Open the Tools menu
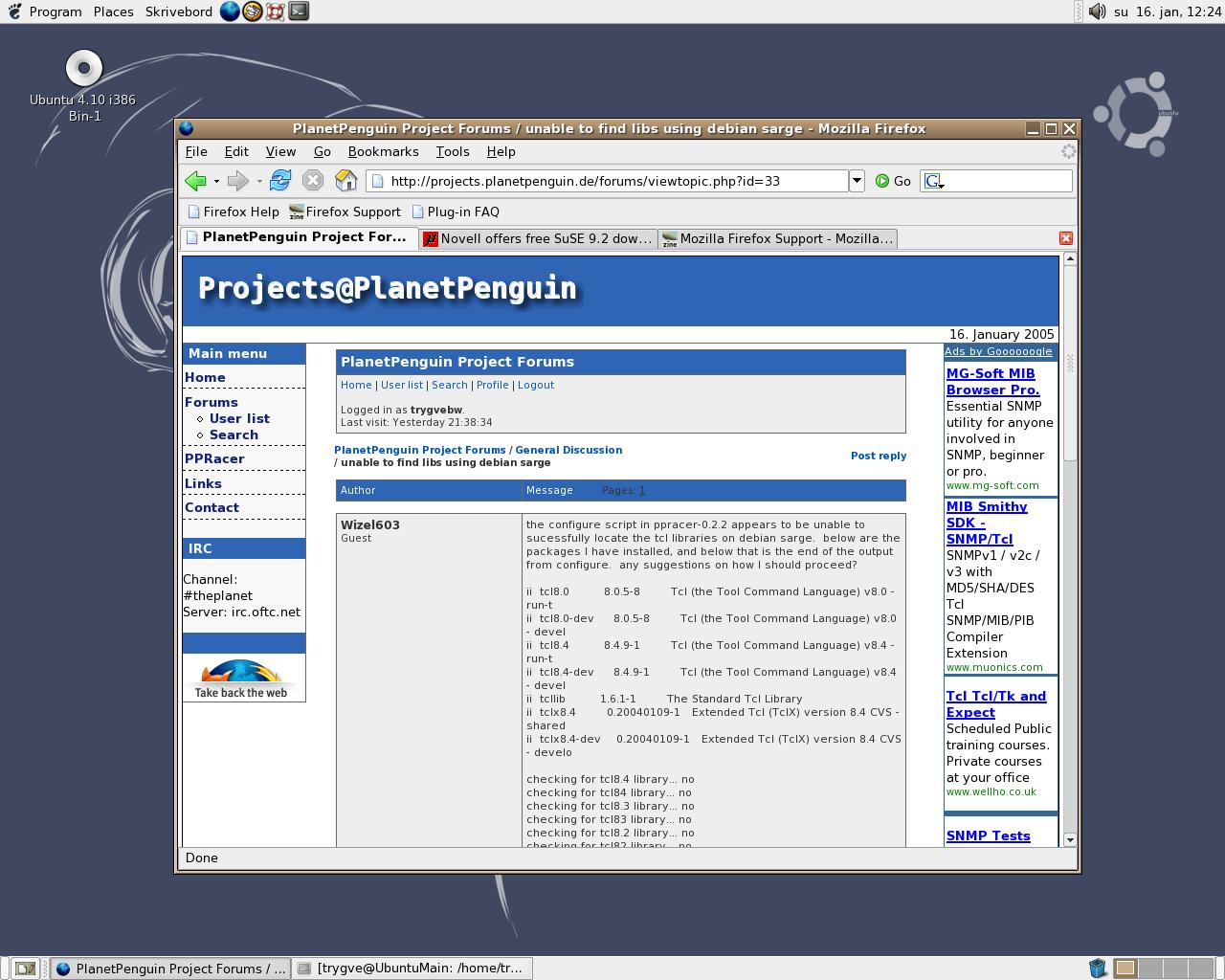The width and height of the screenshot is (1225, 980). click(x=453, y=151)
